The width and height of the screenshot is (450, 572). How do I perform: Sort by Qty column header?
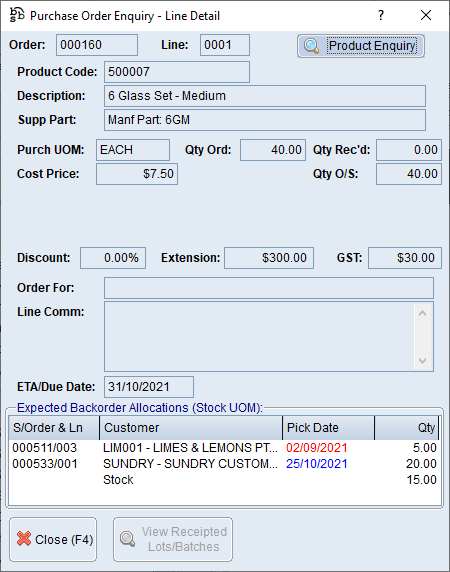[407, 428]
